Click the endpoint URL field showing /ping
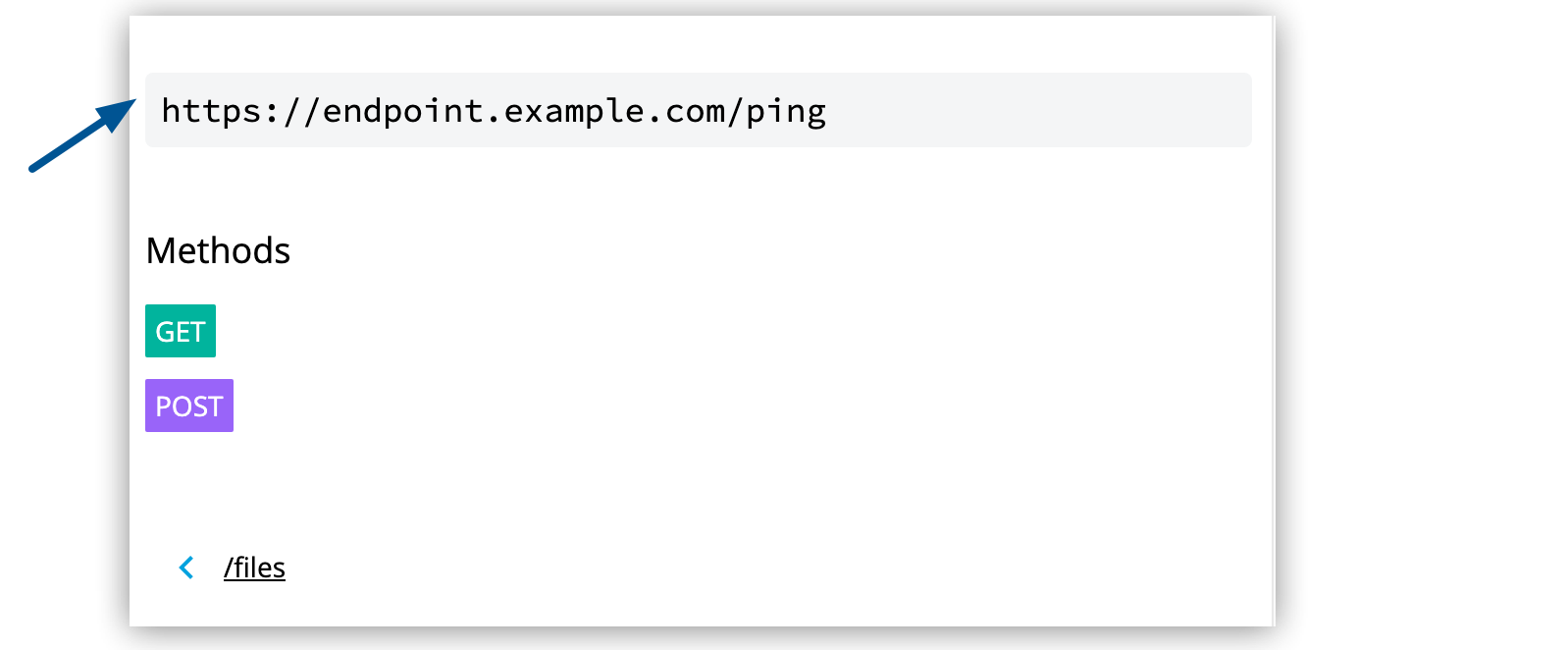The image size is (1568, 650). [x=698, y=110]
